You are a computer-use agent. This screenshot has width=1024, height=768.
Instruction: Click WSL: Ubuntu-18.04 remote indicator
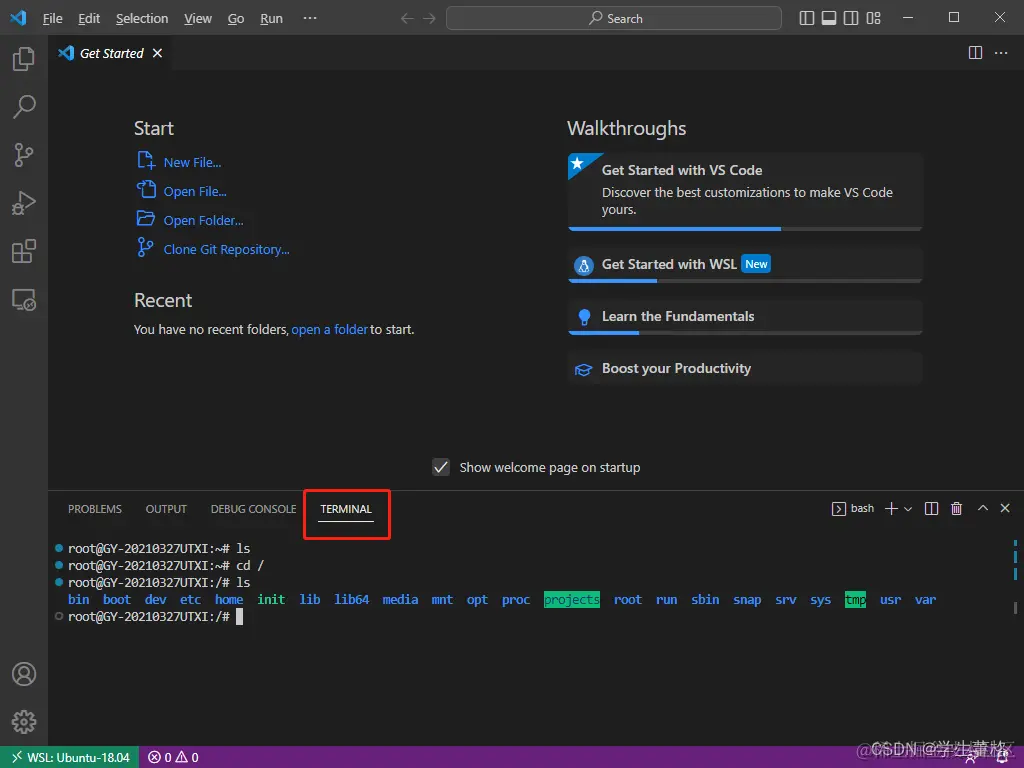click(70, 758)
